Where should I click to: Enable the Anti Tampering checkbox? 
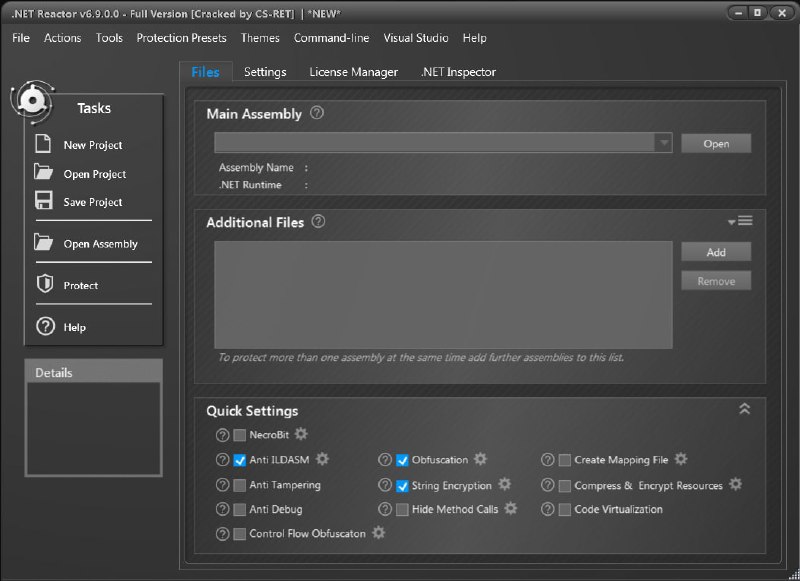(239, 485)
